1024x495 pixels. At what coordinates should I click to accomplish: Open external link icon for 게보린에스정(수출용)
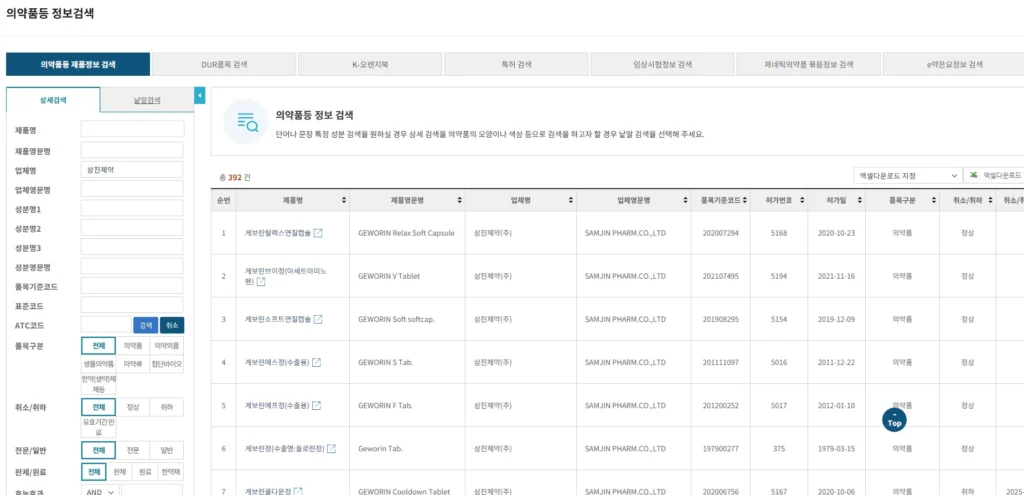click(x=316, y=362)
